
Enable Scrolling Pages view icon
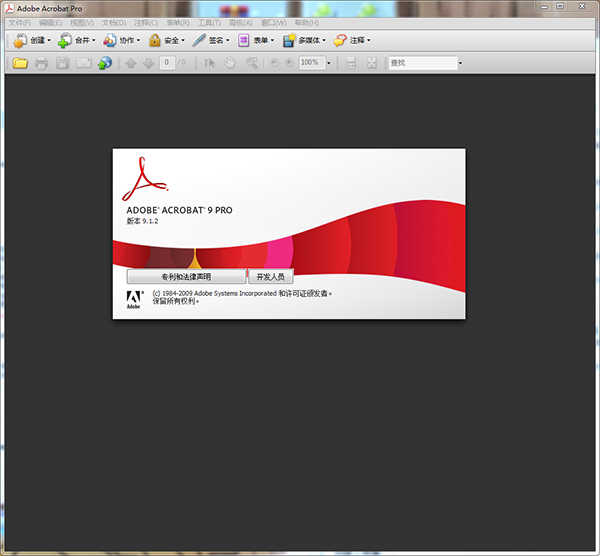point(351,63)
